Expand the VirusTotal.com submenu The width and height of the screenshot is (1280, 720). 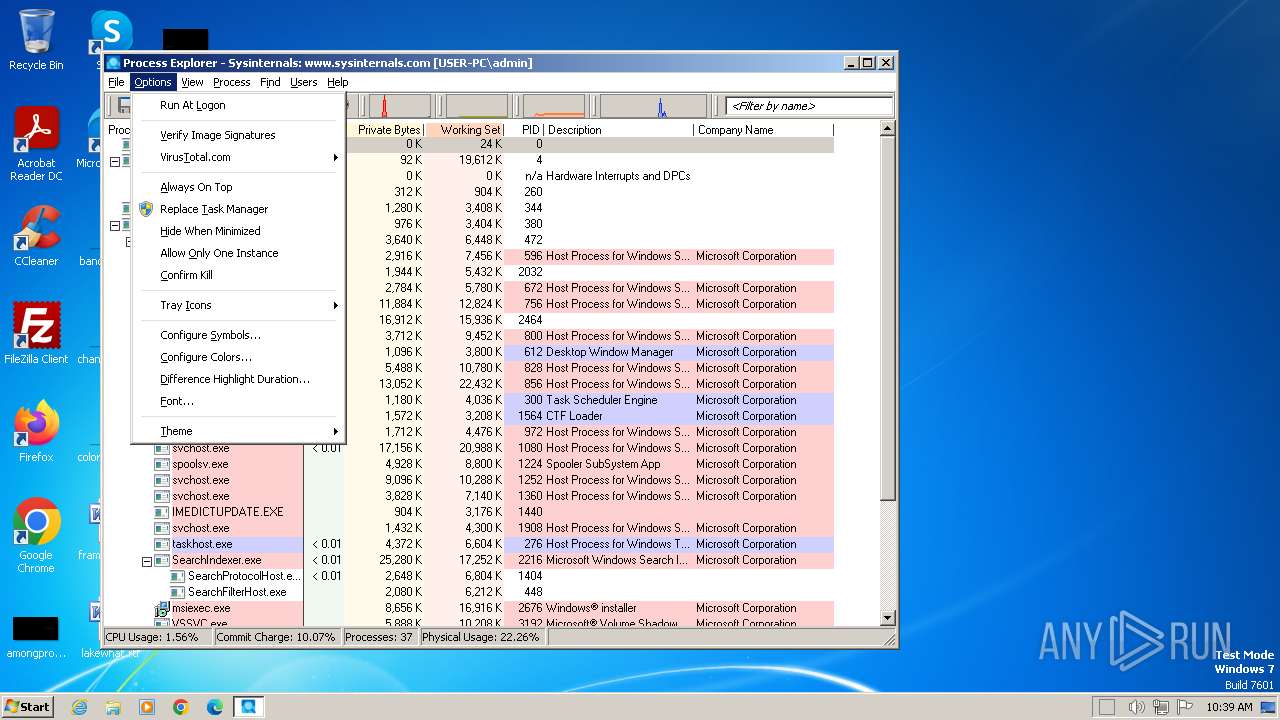tap(238, 157)
